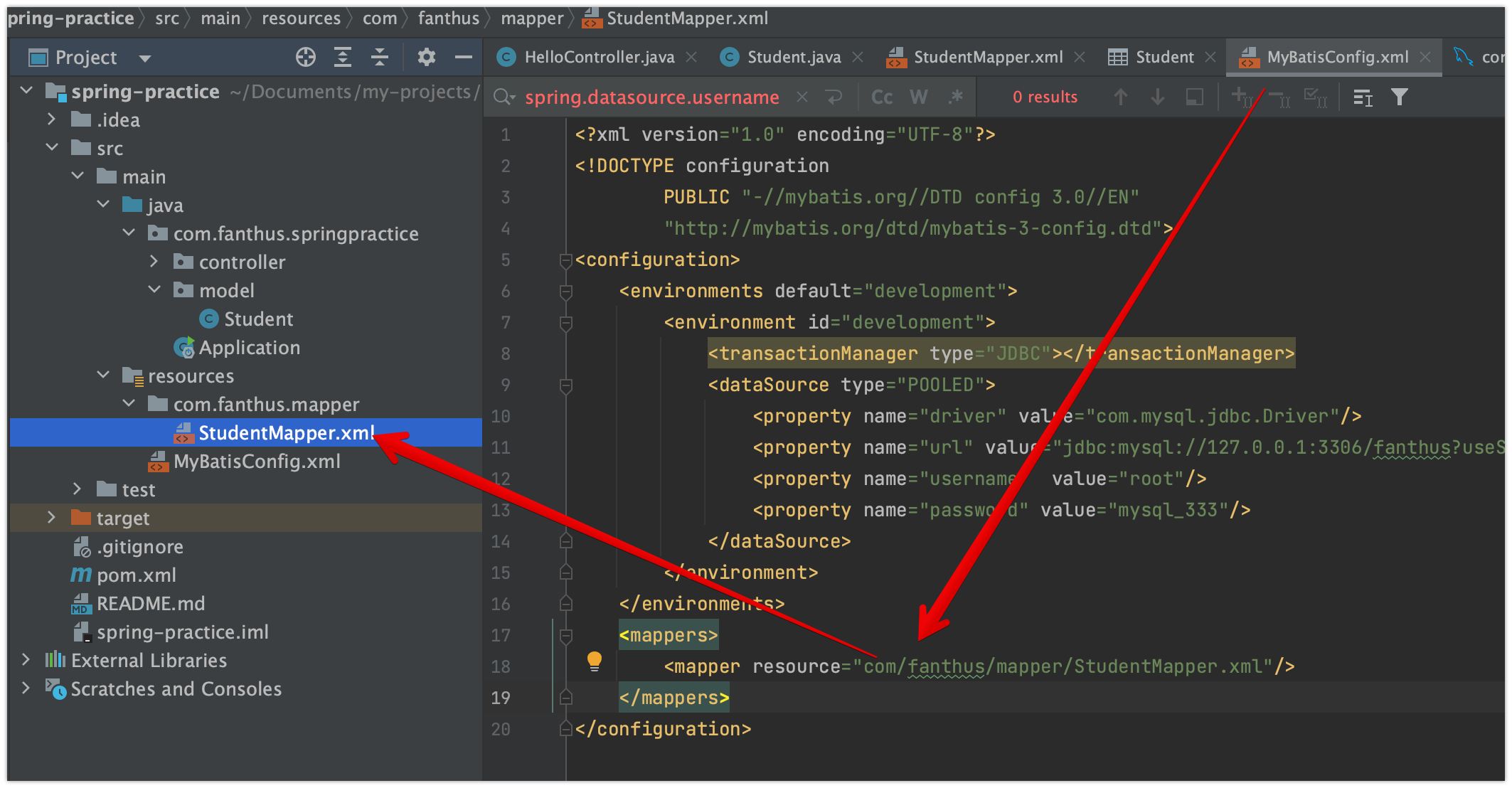Toggle Regex search option
This screenshot has width=1512, height=788.
pyautogui.click(x=956, y=97)
